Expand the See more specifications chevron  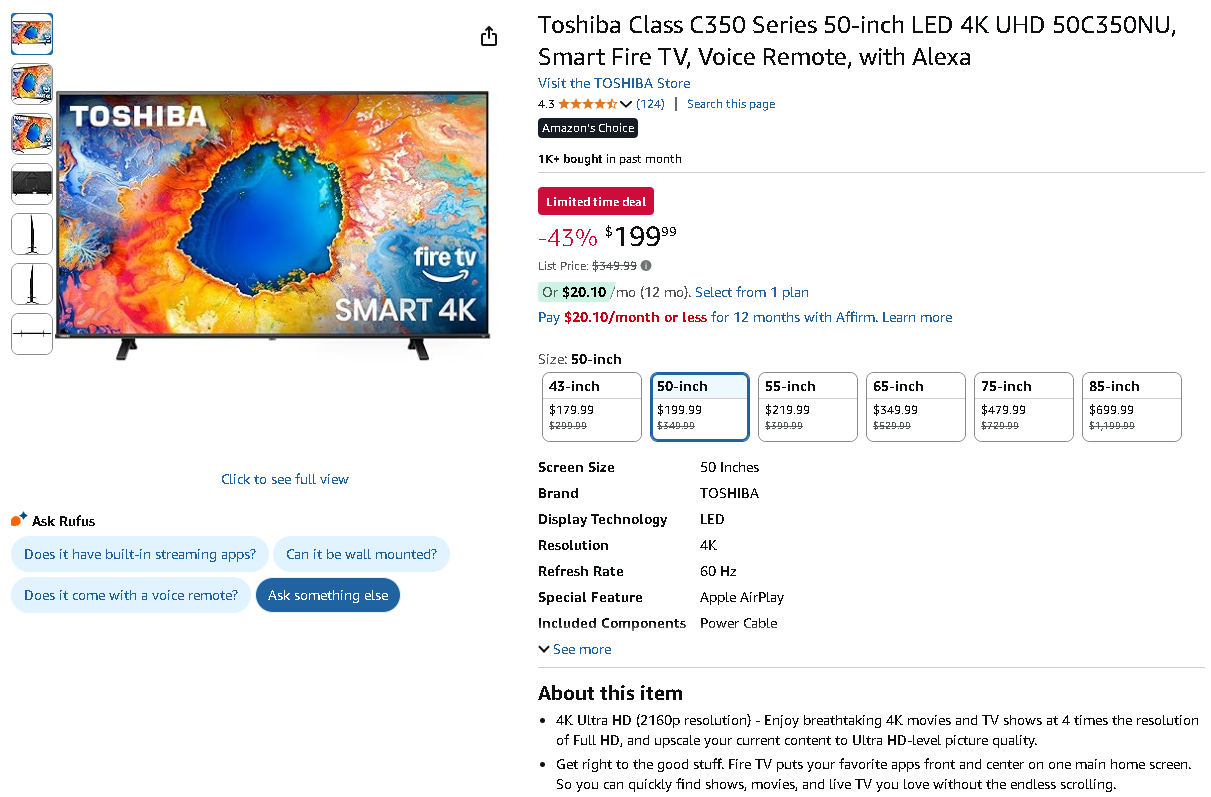click(544, 649)
